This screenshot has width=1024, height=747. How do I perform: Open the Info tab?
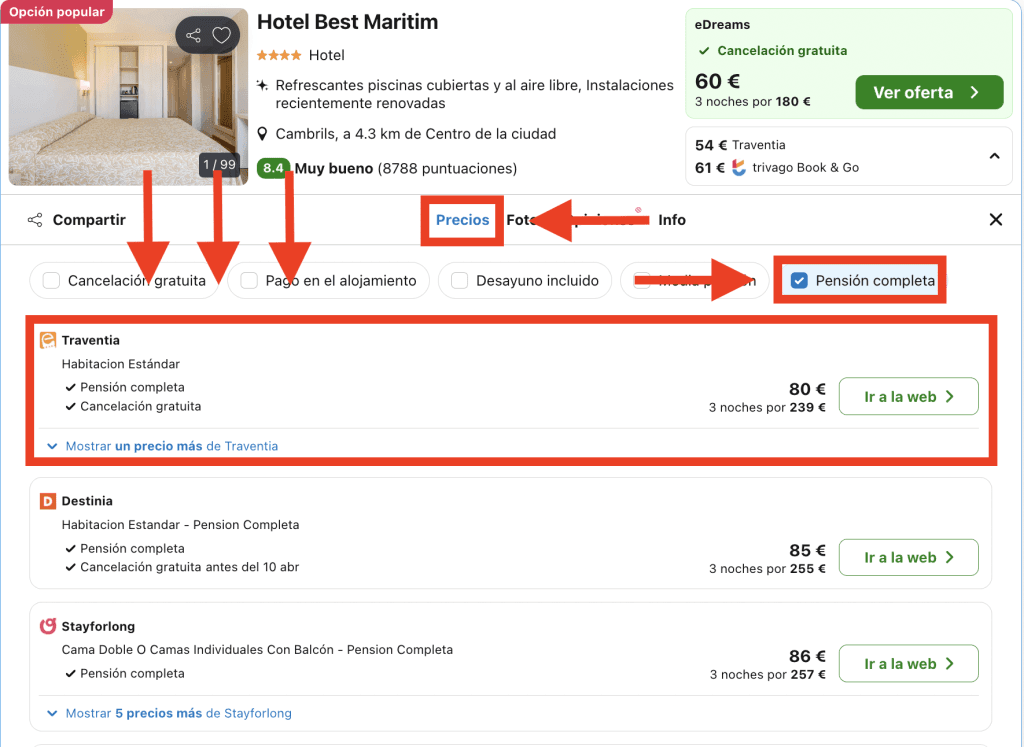click(672, 220)
